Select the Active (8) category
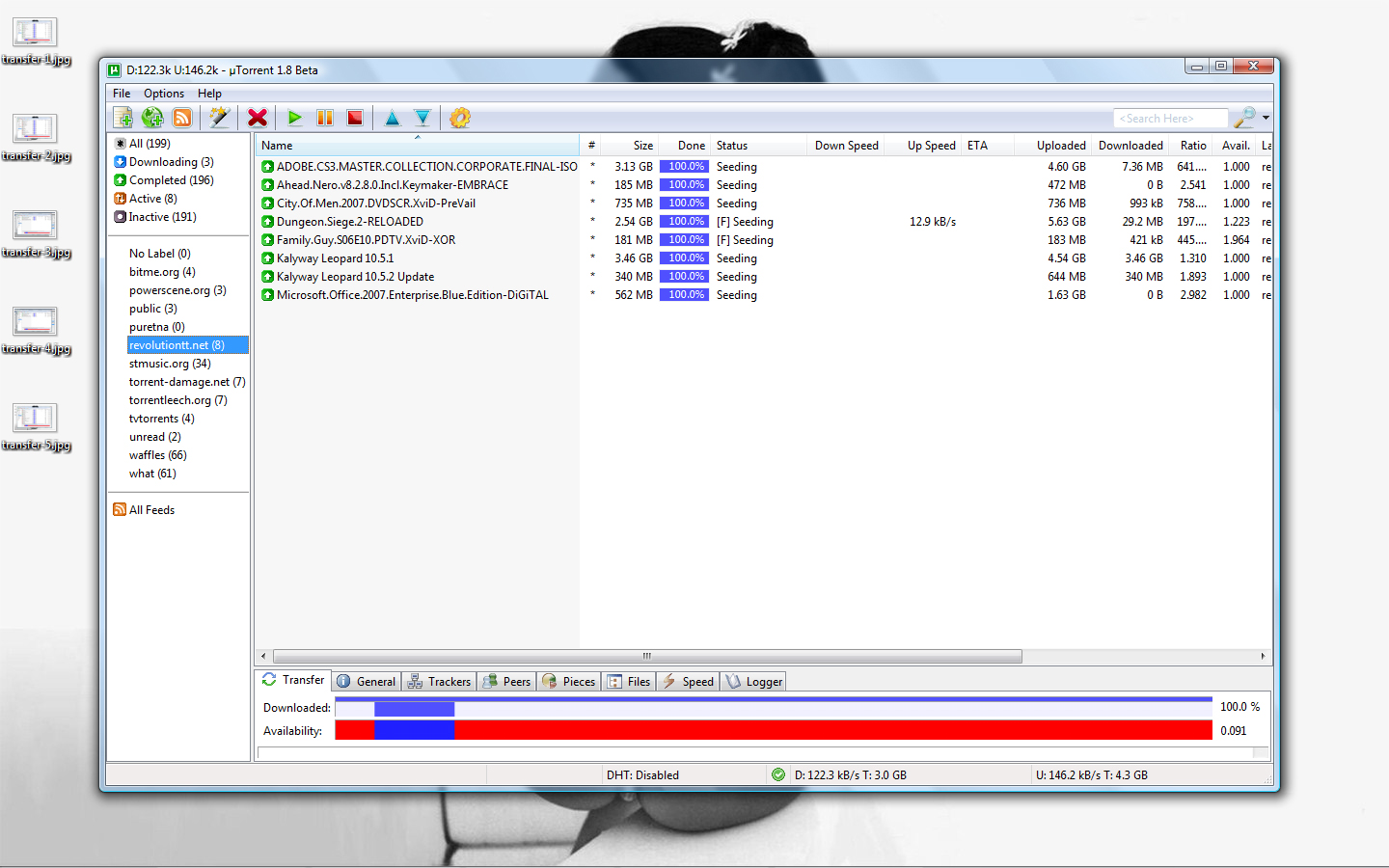1389x868 pixels. coord(146,199)
